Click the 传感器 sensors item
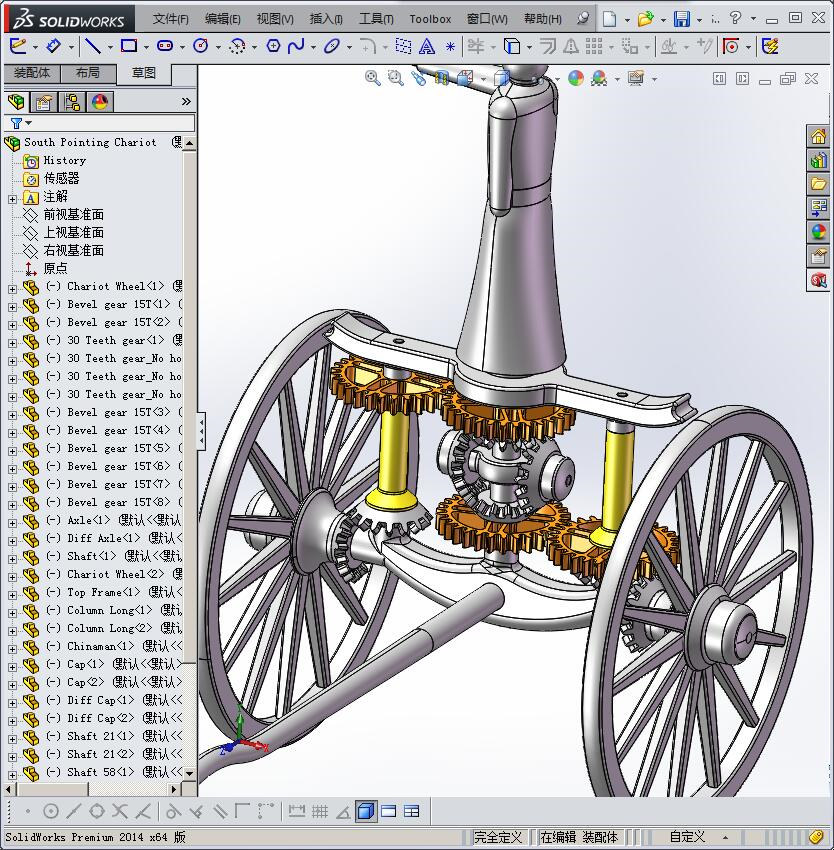This screenshot has height=850, width=834. 61,178
